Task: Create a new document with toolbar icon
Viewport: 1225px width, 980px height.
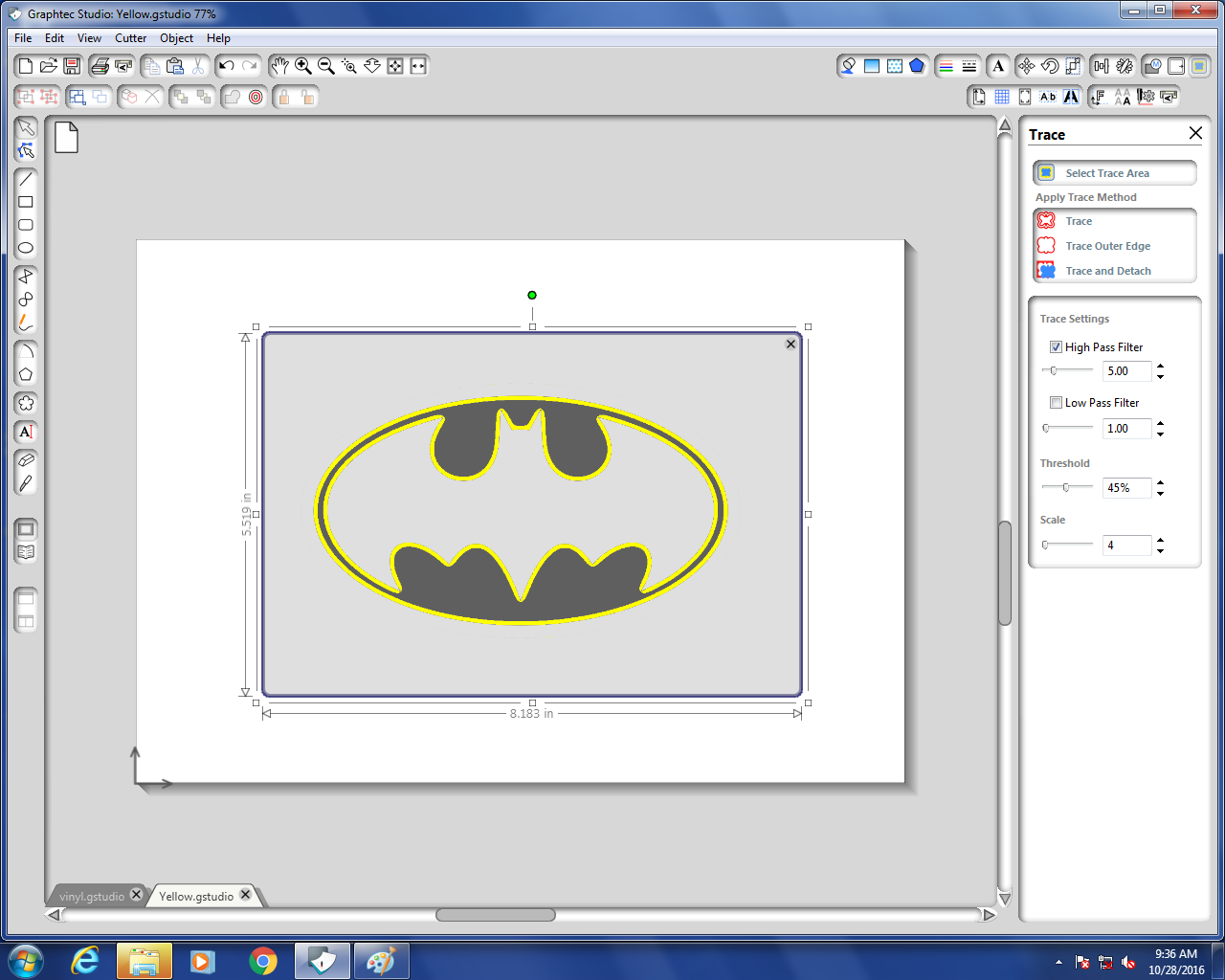Action: tap(26, 66)
